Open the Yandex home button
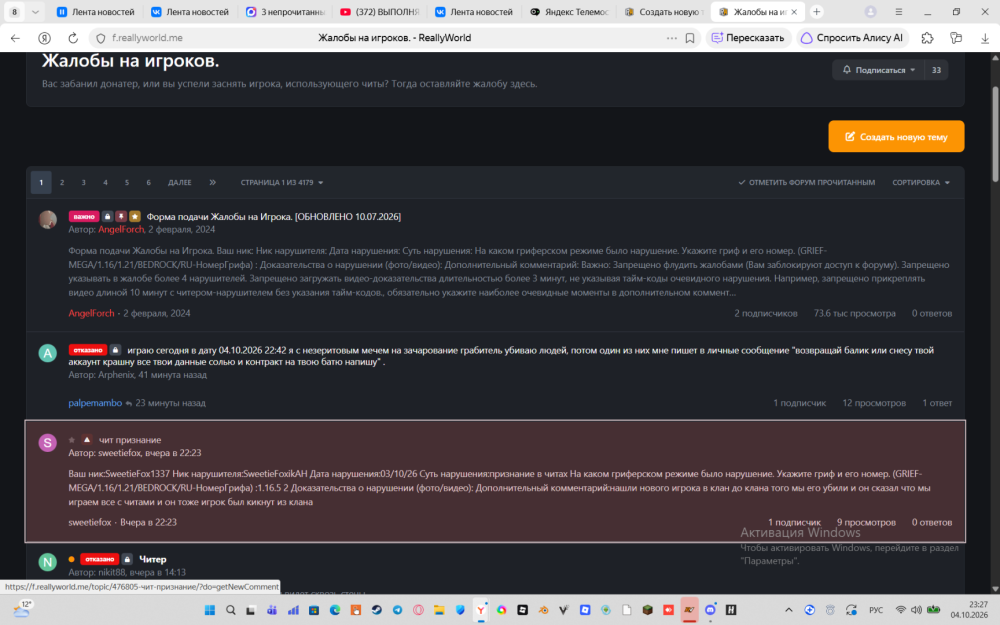Screen dimensions: 1000x625 pyautogui.click(x=44, y=38)
